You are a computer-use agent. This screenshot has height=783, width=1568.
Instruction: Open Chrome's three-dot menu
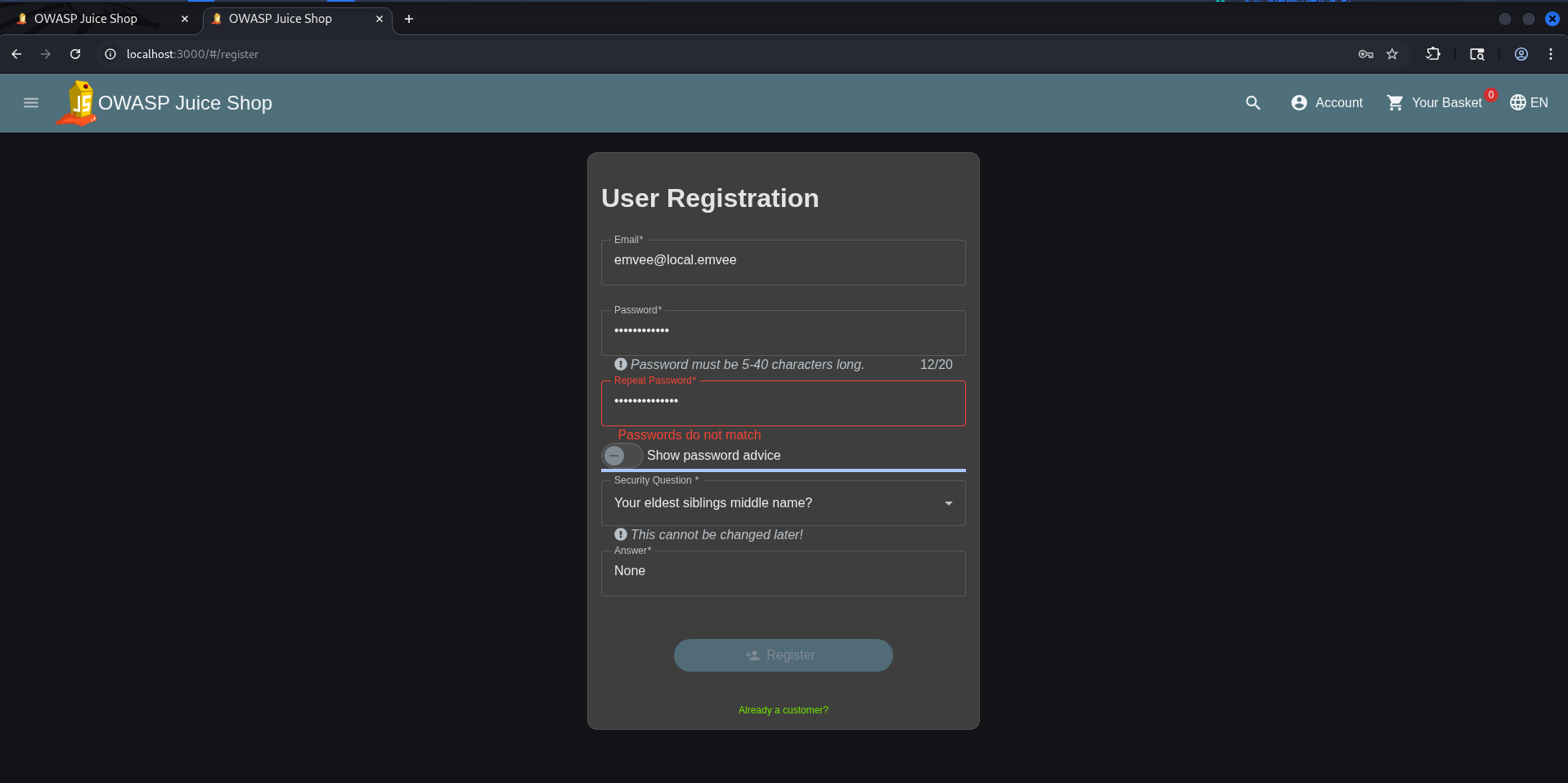1550,54
